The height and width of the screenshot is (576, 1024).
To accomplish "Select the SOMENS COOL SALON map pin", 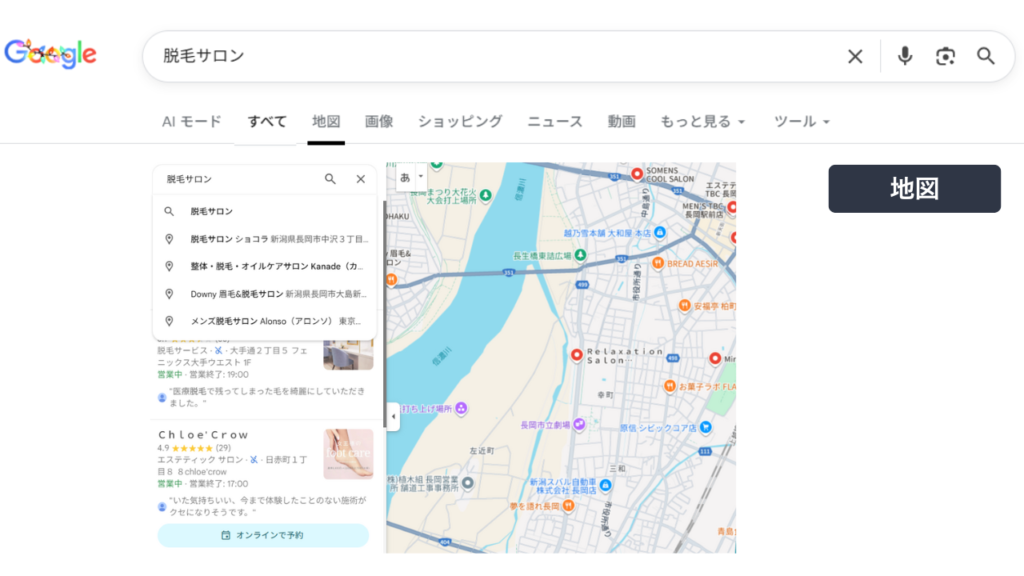I will [636, 173].
